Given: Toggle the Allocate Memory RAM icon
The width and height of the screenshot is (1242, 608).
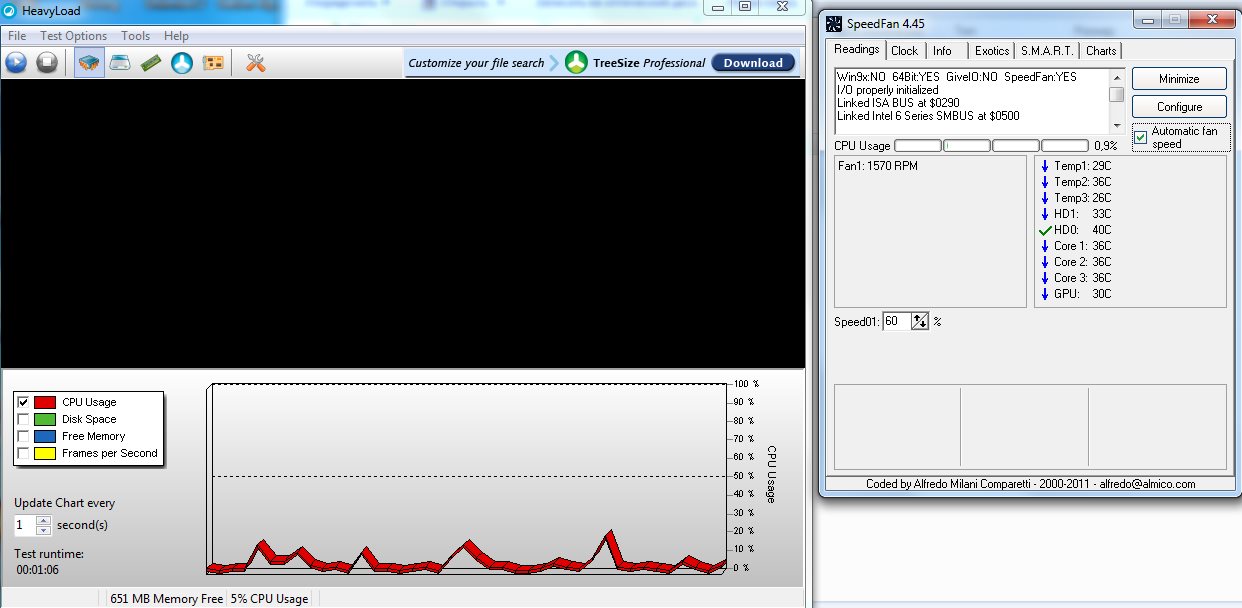Looking at the screenshot, I should click(150, 63).
